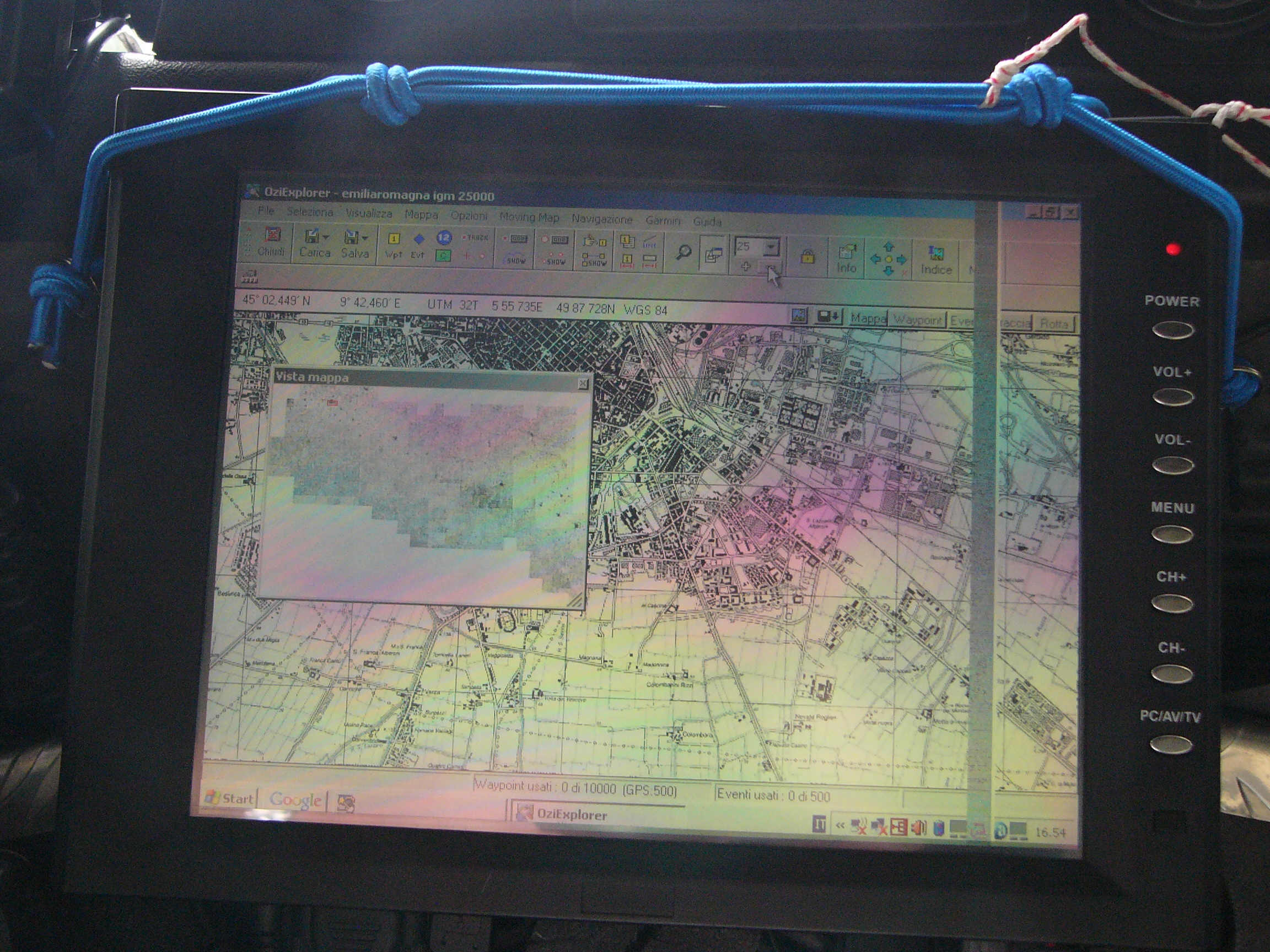Click the Windows Start button

[x=230, y=798]
